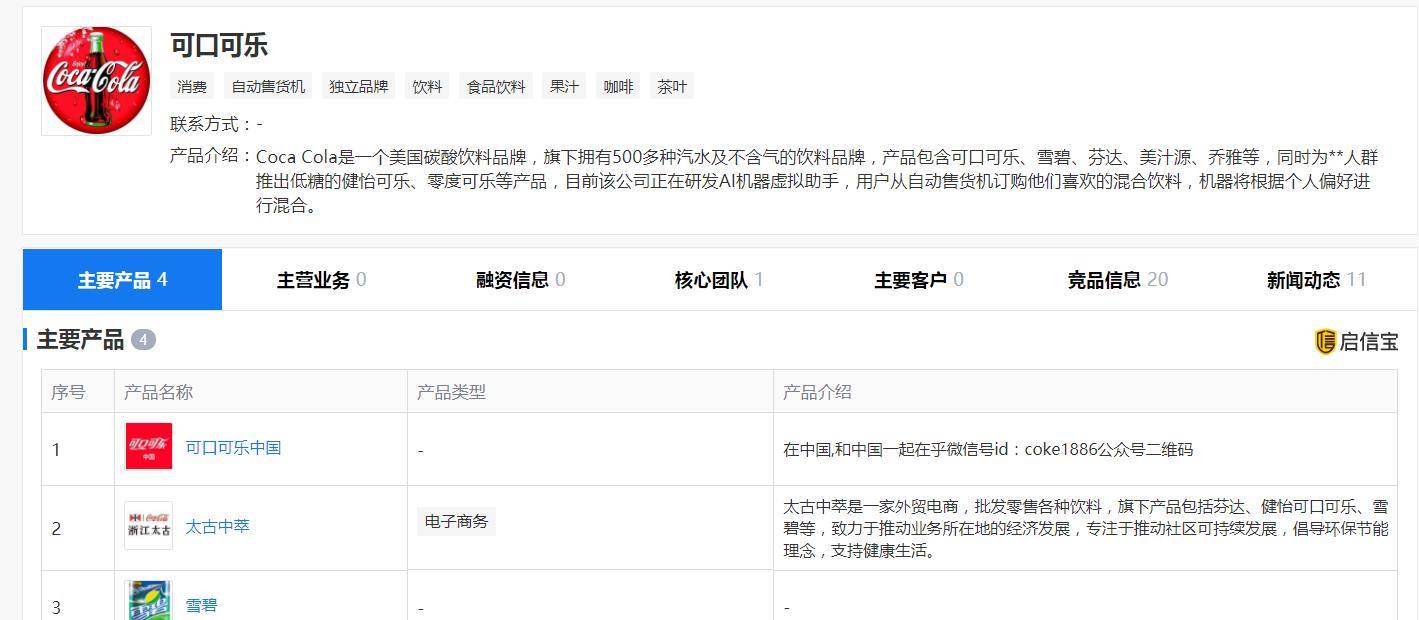Click the 消费 tag

192,86
